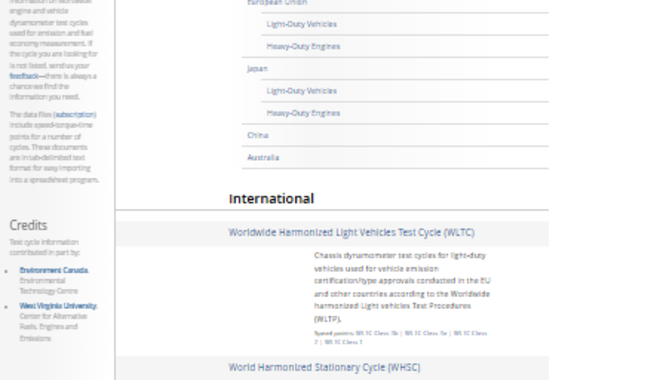Select Japan in the contents list
This screenshot has height=380, width=660.
257,69
